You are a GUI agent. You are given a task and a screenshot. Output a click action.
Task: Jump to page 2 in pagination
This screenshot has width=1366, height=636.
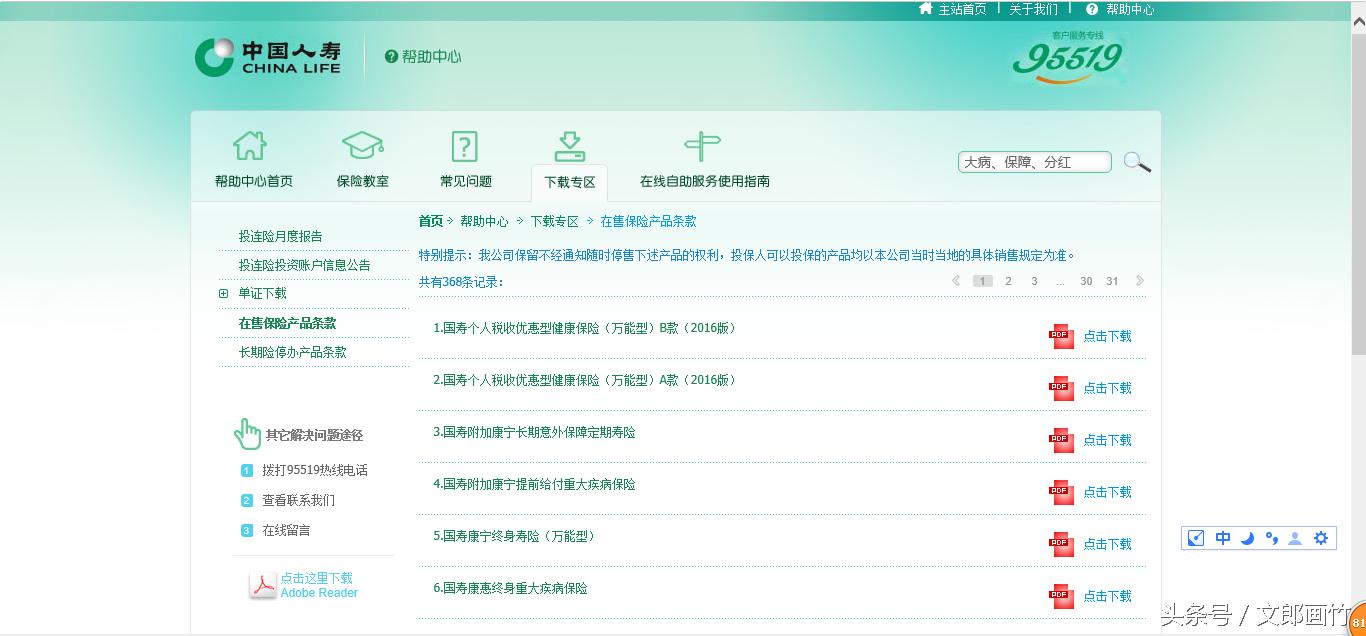1008,281
